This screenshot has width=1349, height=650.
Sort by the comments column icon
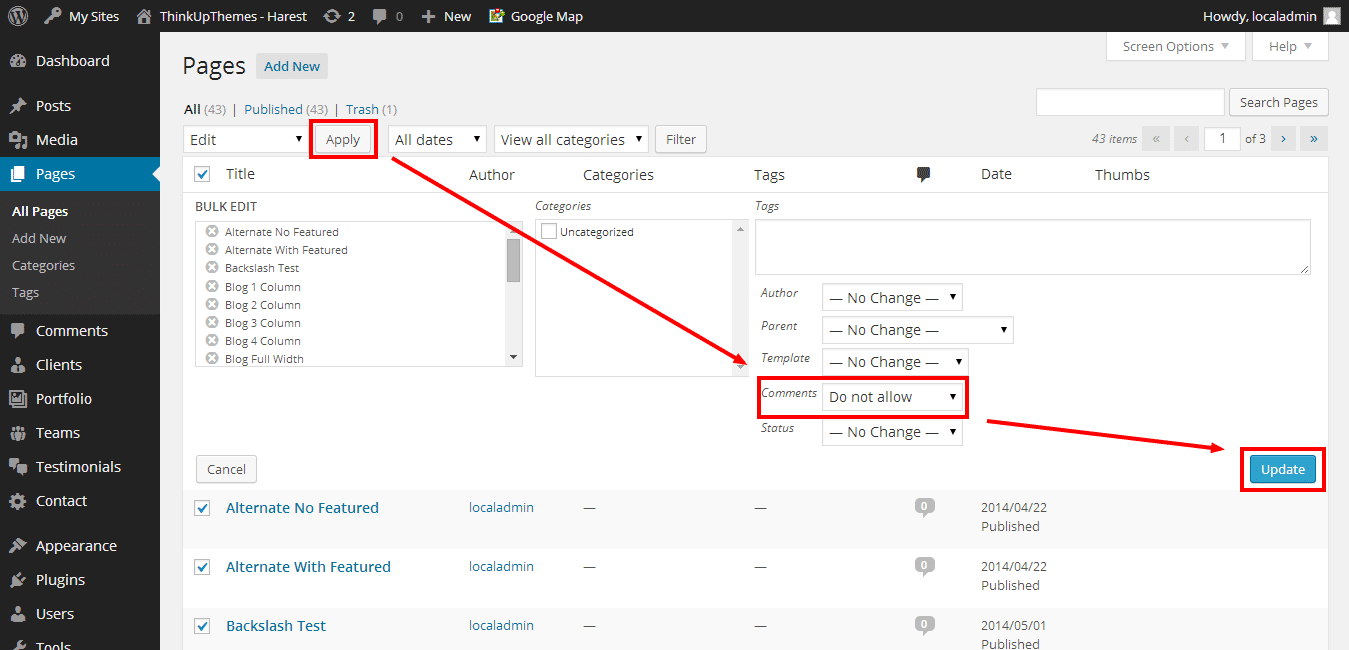point(923,174)
